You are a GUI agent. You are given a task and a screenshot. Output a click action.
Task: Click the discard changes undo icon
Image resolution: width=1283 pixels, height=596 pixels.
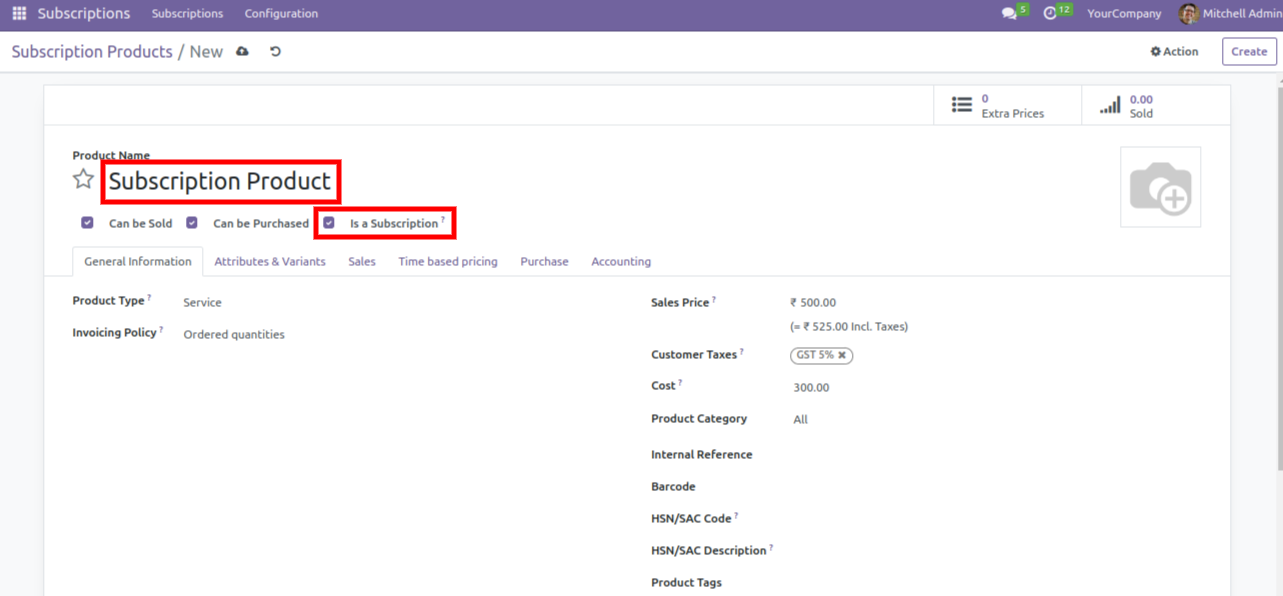pyautogui.click(x=275, y=52)
